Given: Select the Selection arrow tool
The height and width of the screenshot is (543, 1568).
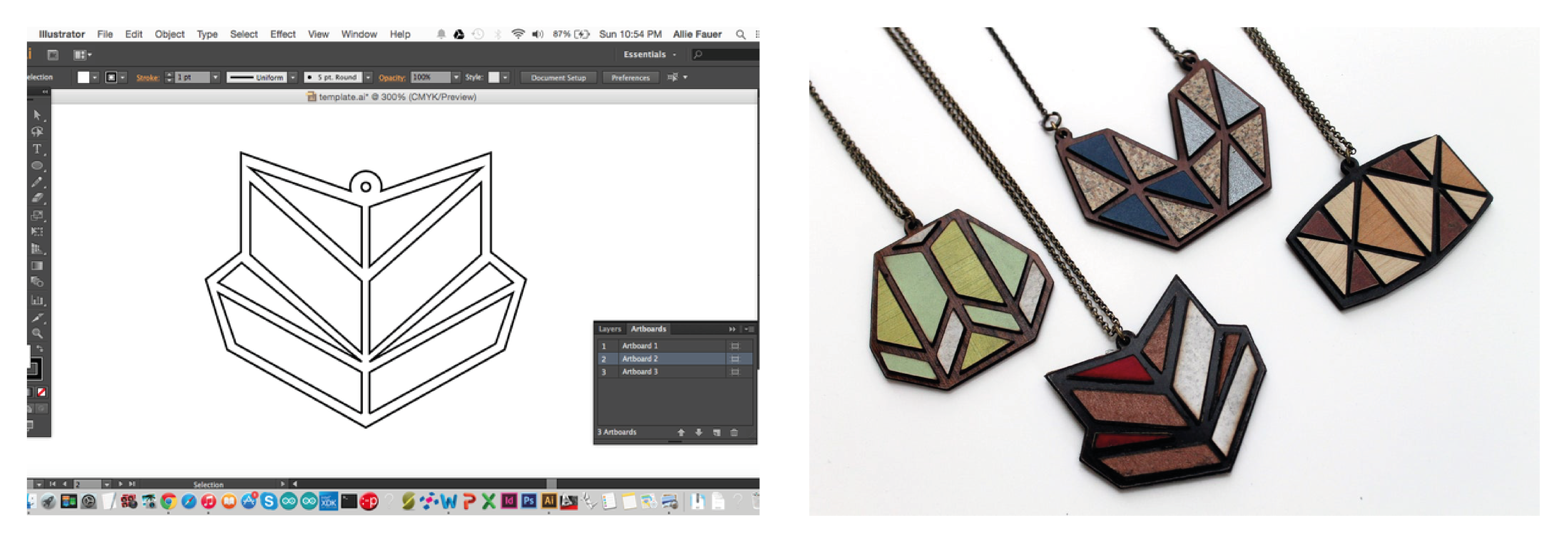Looking at the screenshot, I should pyautogui.click(x=37, y=115).
